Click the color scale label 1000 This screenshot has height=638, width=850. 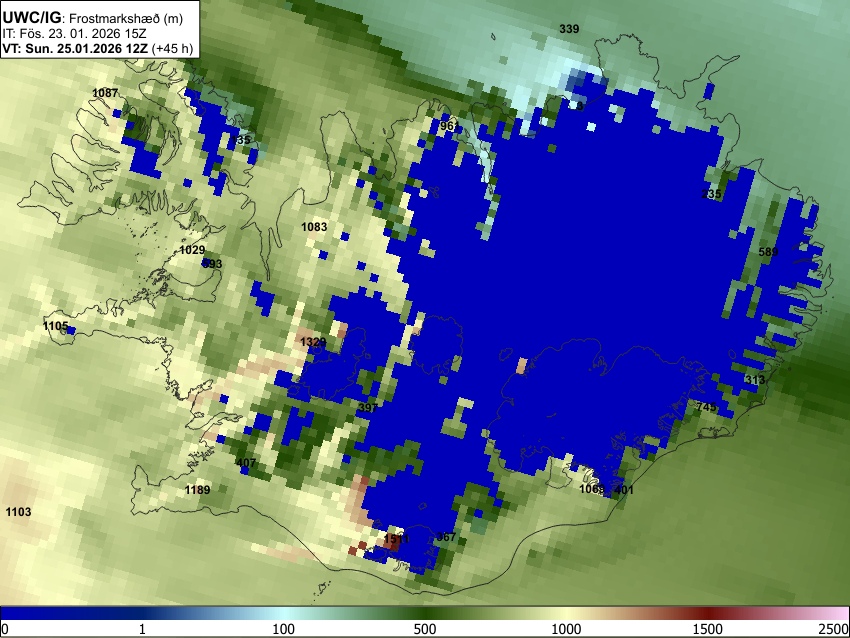tap(566, 629)
